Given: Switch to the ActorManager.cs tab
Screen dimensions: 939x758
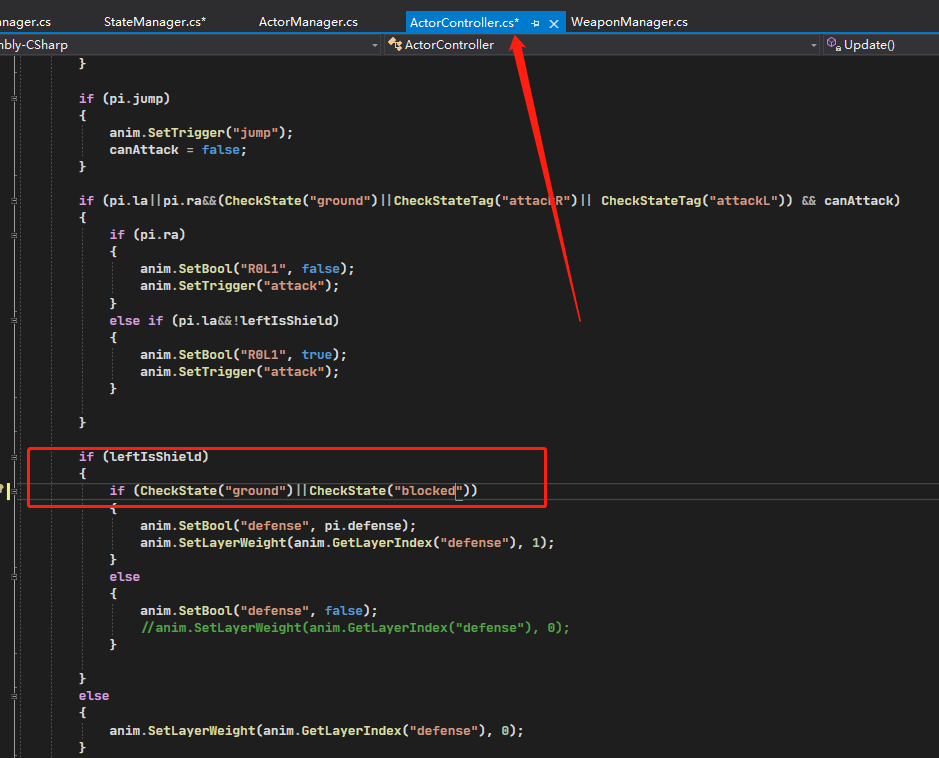Looking at the screenshot, I should click(x=308, y=22).
